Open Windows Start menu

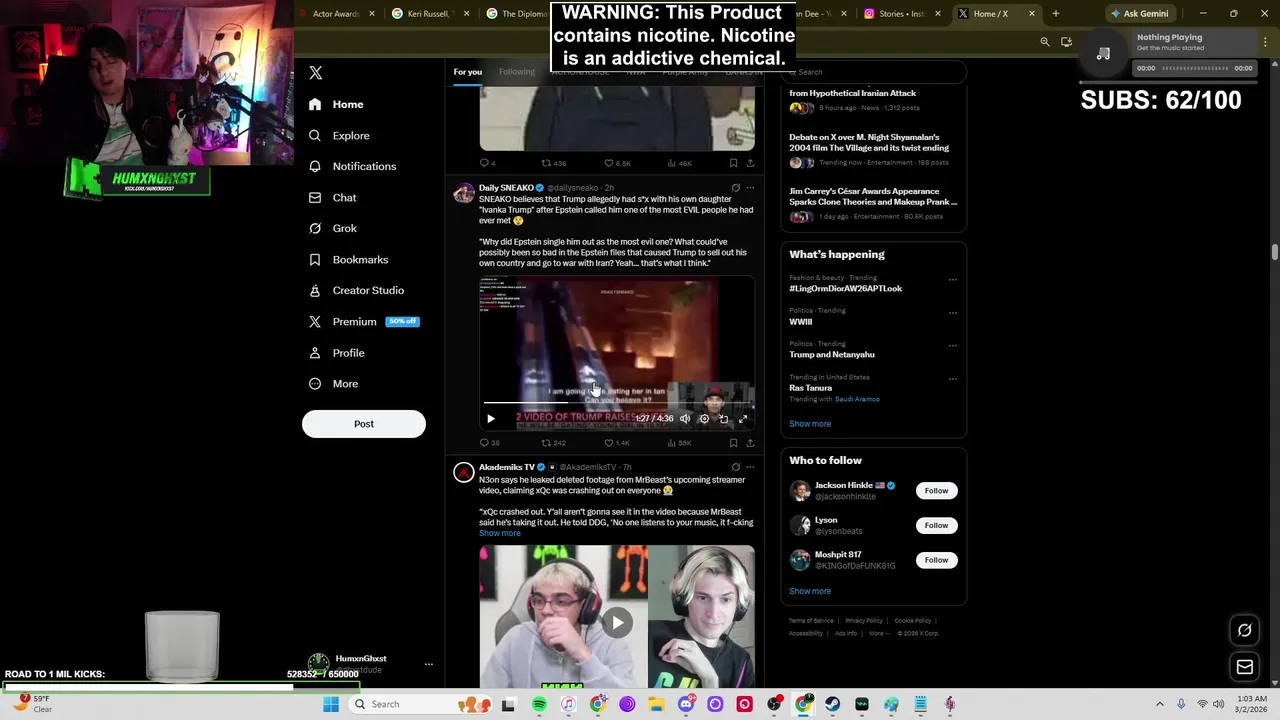(331, 705)
